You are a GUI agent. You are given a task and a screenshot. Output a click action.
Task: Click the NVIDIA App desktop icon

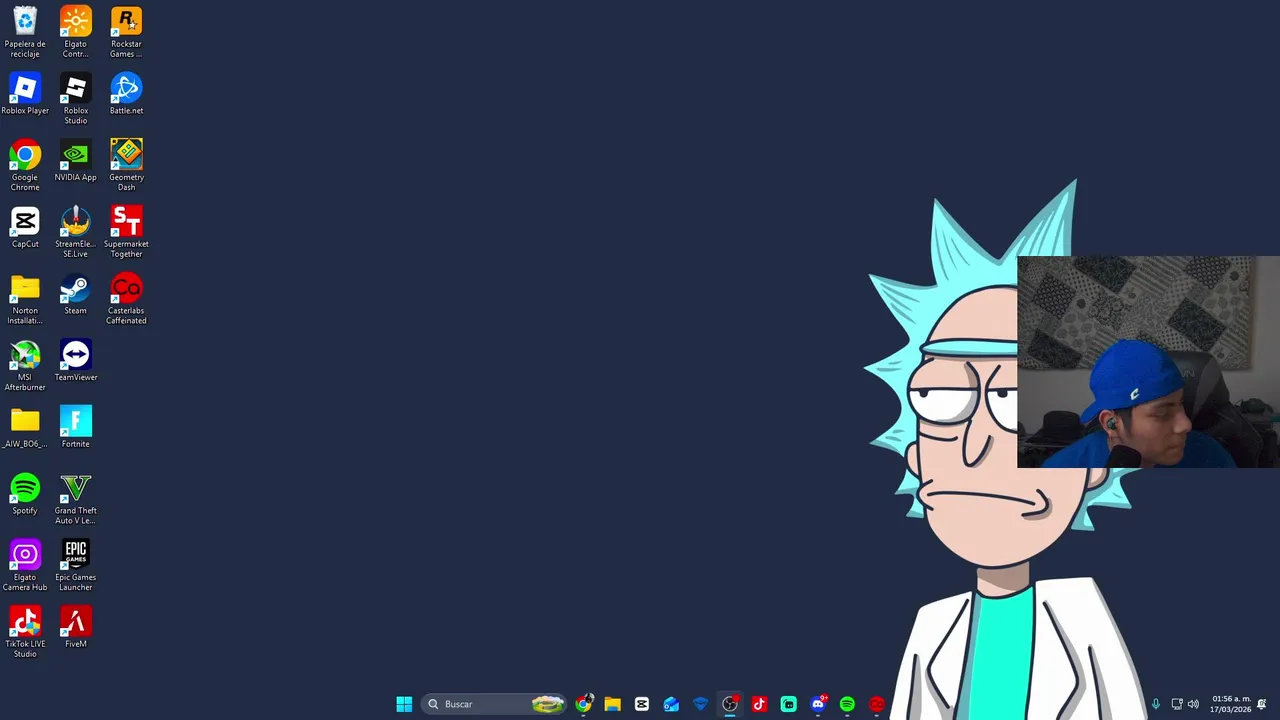(76, 162)
